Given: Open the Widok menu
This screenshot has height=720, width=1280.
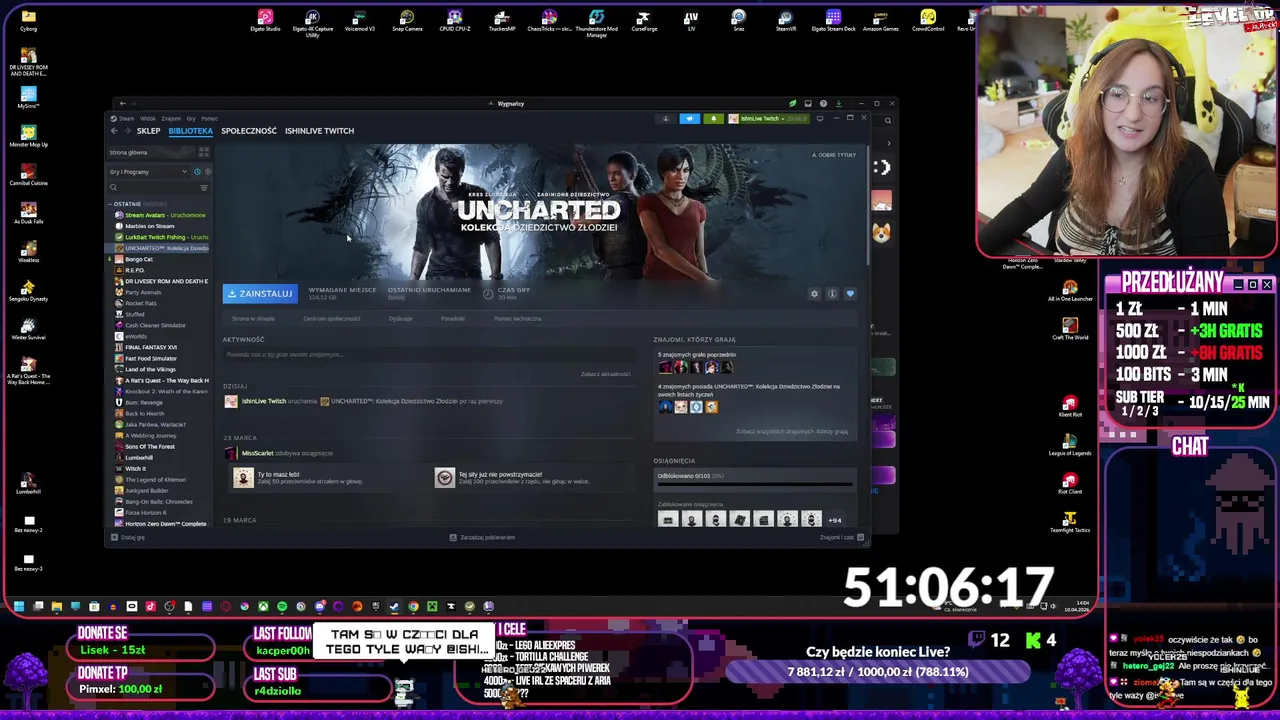Looking at the screenshot, I should [x=148, y=118].
